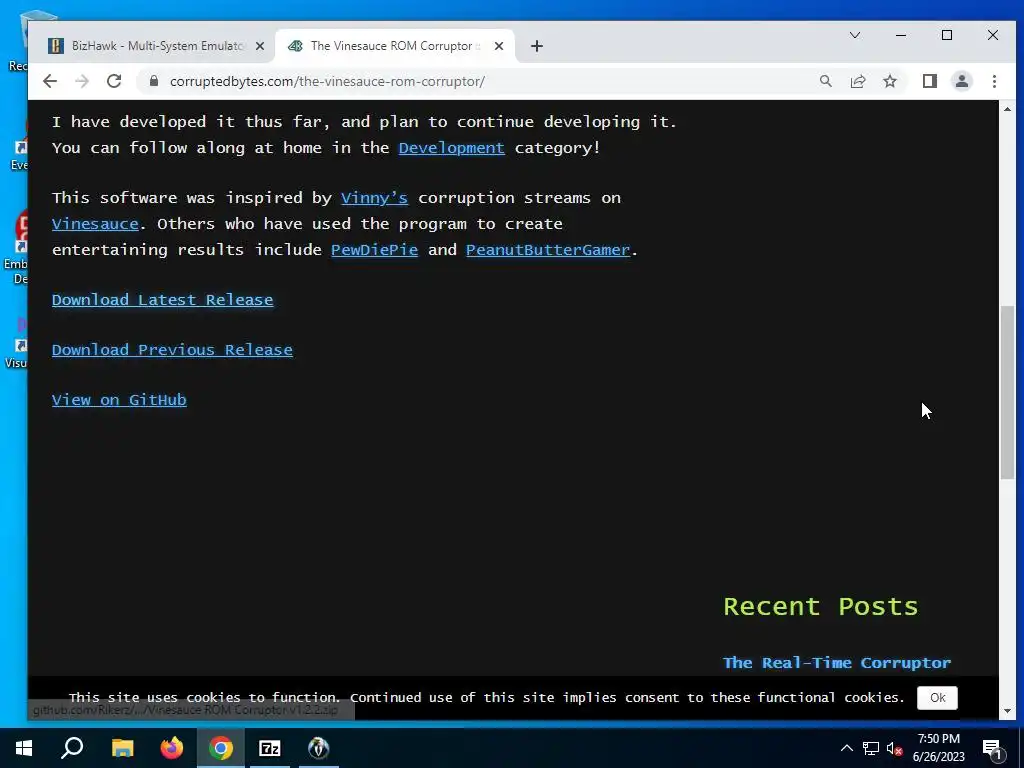This screenshot has width=1024, height=768.
Task: Close the Vinesauce ROM Corruptor tab
Action: pyautogui.click(x=499, y=46)
